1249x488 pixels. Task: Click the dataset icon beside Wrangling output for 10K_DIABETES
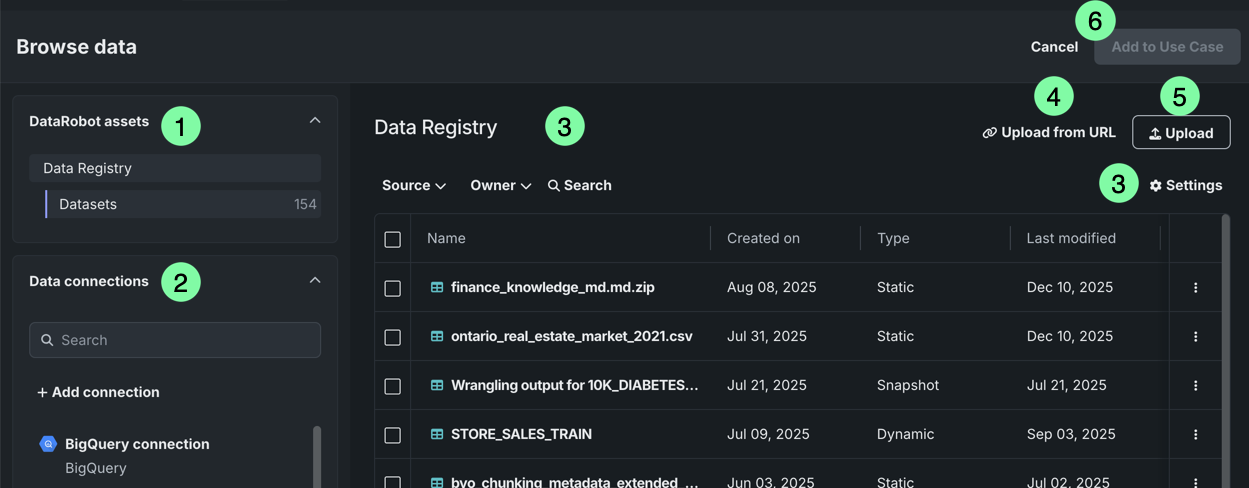[437, 385]
